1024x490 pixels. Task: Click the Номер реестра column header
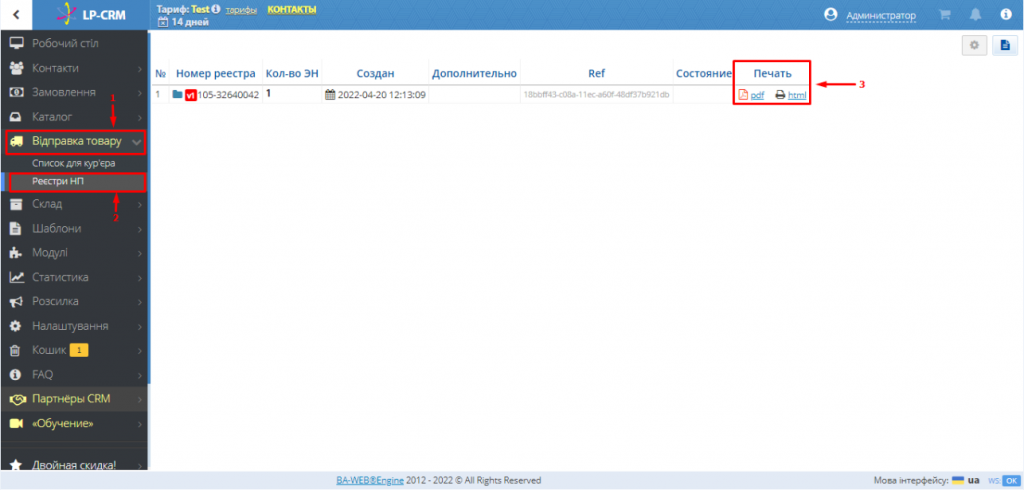coord(216,74)
